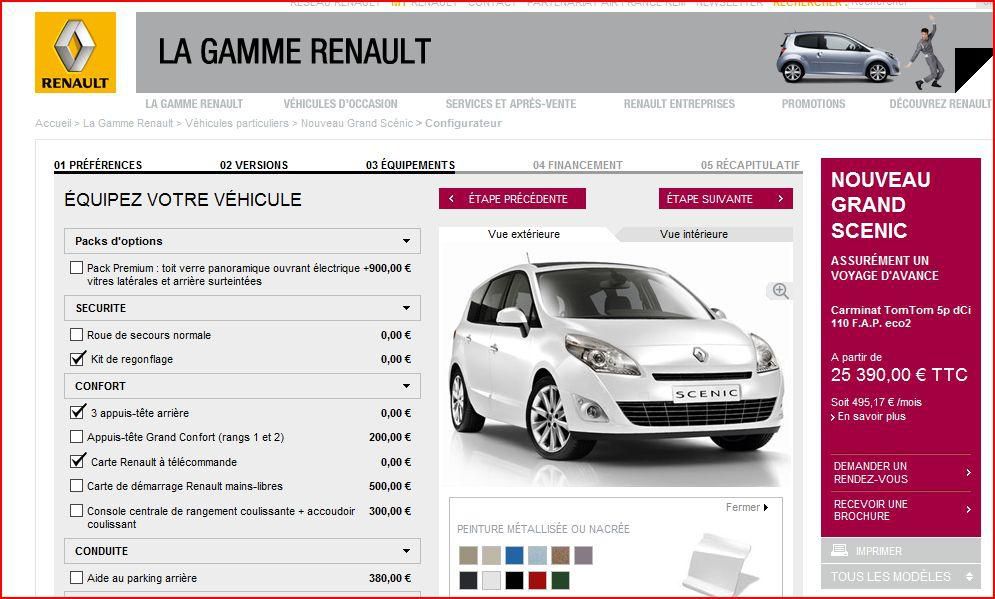The width and height of the screenshot is (995, 599).
Task: Go to step 01 Préférences
Action: click(x=98, y=165)
